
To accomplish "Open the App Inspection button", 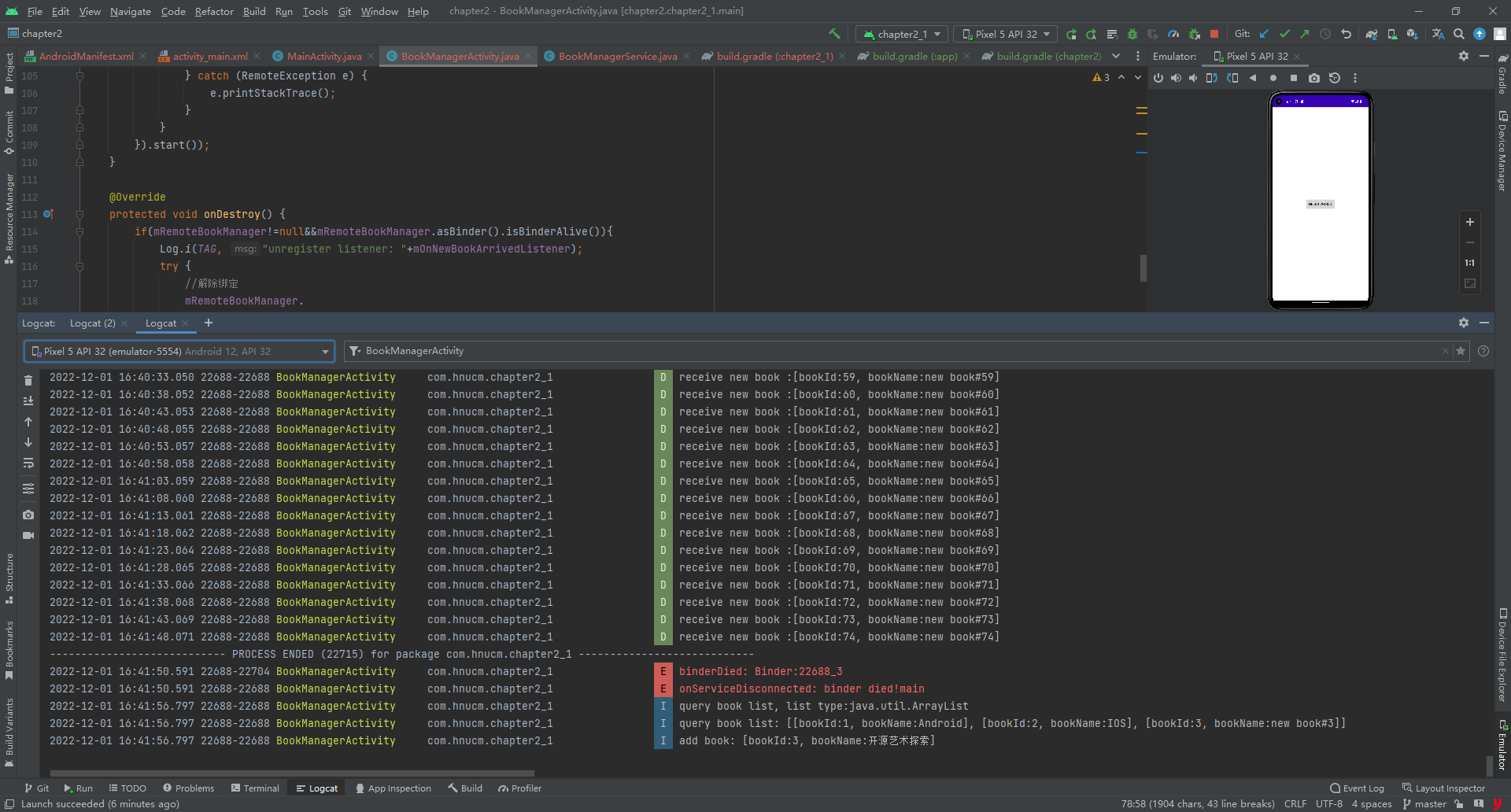I will click(x=393, y=788).
